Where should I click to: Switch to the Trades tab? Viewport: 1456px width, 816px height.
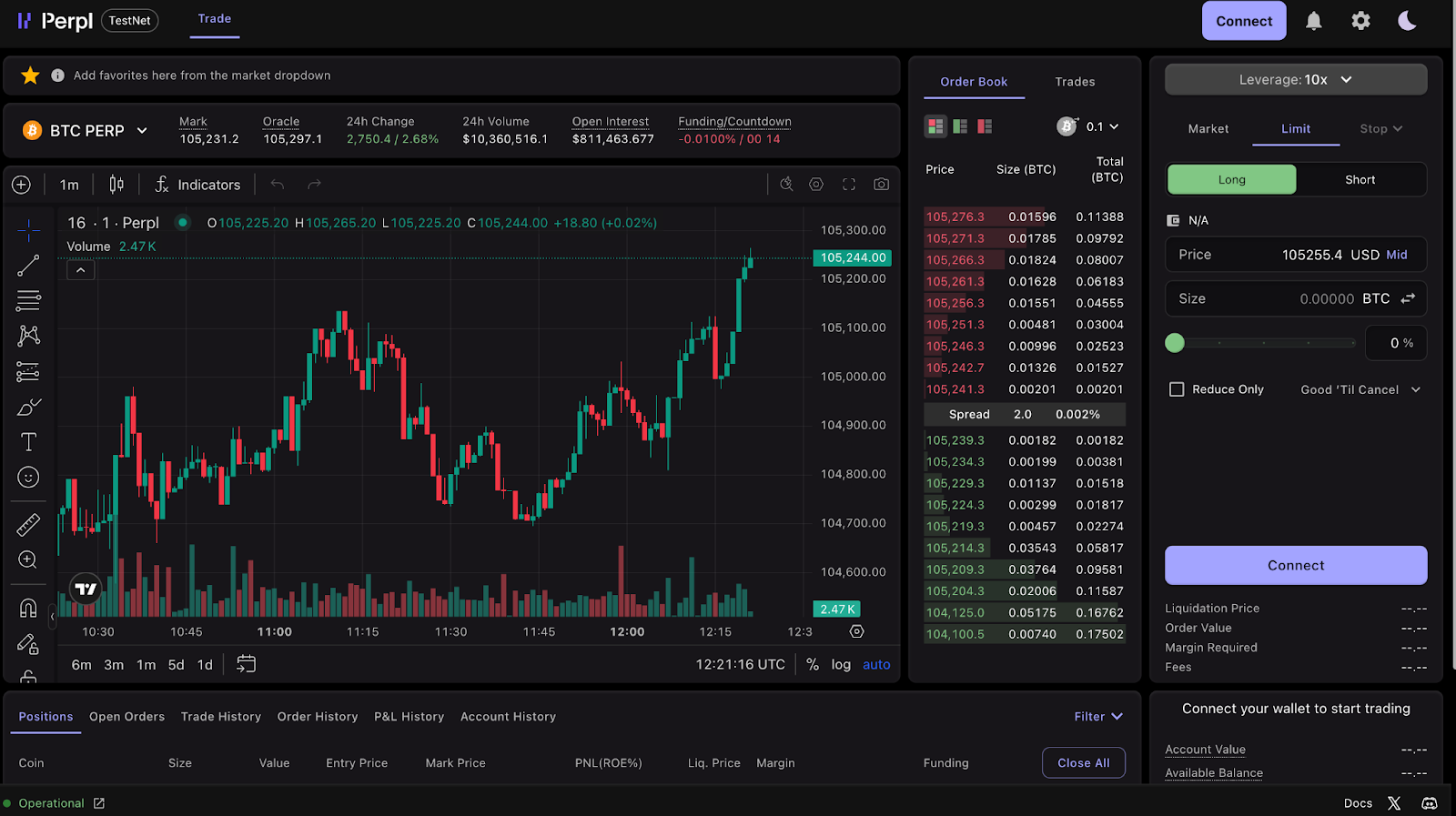click(1075, 82)
